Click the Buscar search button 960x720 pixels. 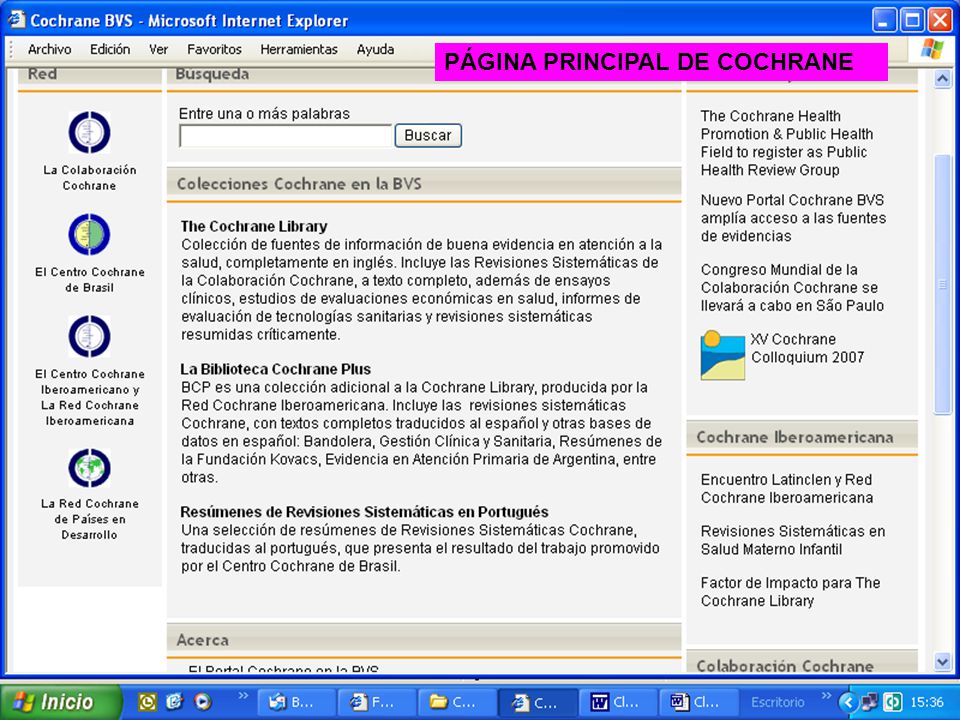click(428, 135)
